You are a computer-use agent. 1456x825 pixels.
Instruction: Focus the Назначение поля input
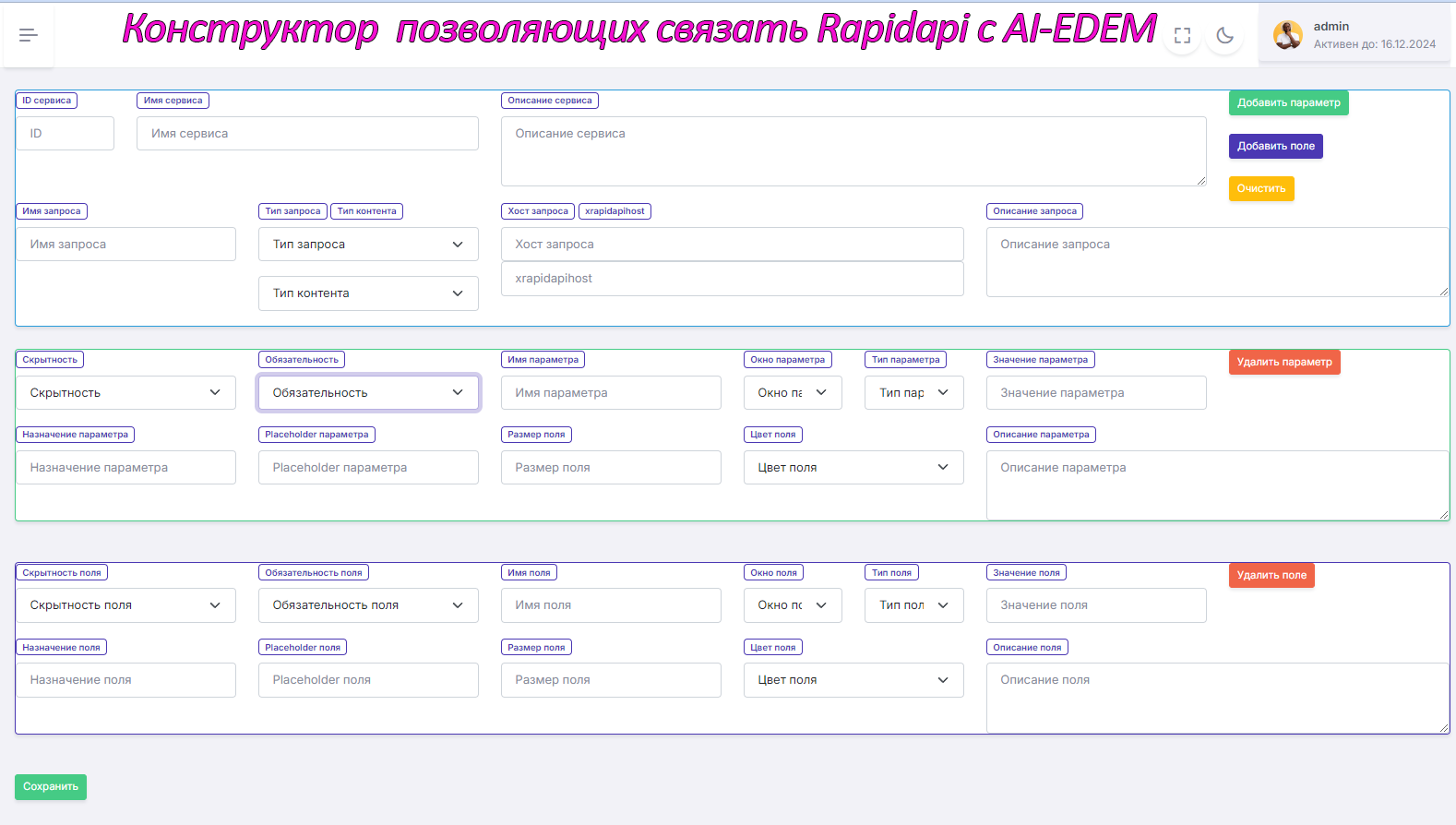[x=125, y=680]
